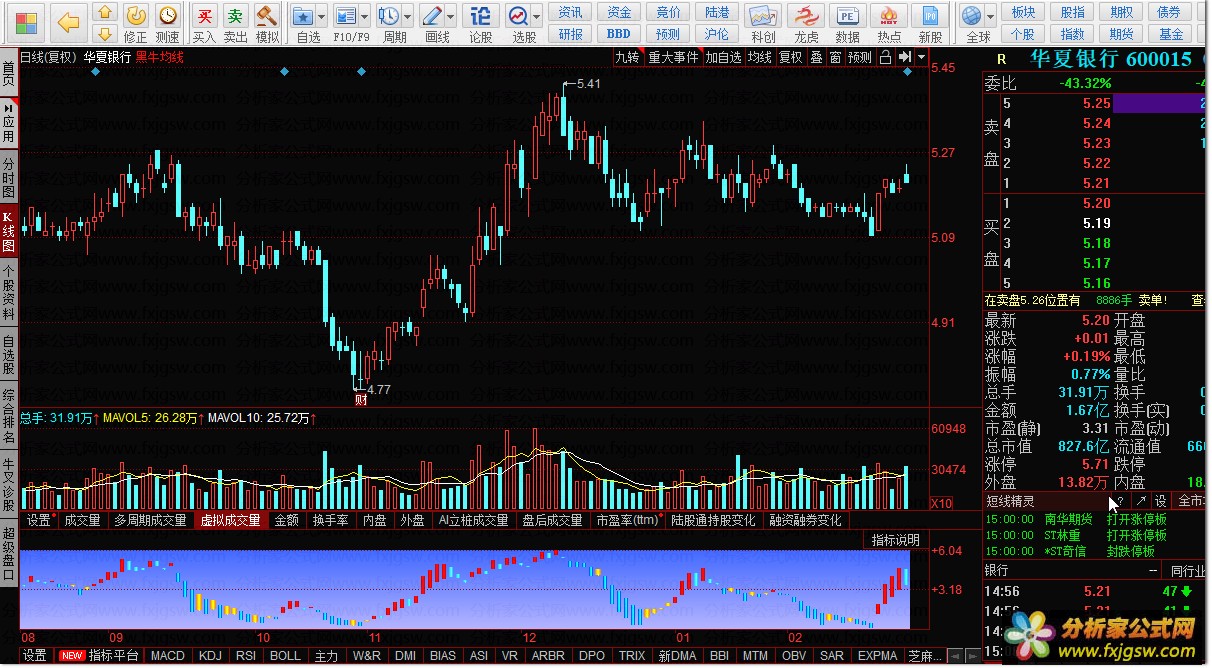Screen dimensions: 1212x668
Task: Click the 卖出 sell icon
Action: (x=235, y=16)
